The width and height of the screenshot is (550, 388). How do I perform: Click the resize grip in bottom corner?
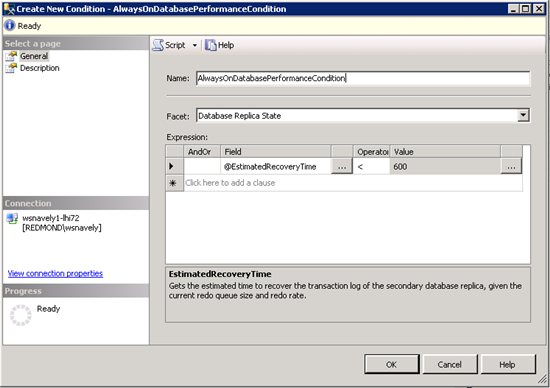[543, 379]
